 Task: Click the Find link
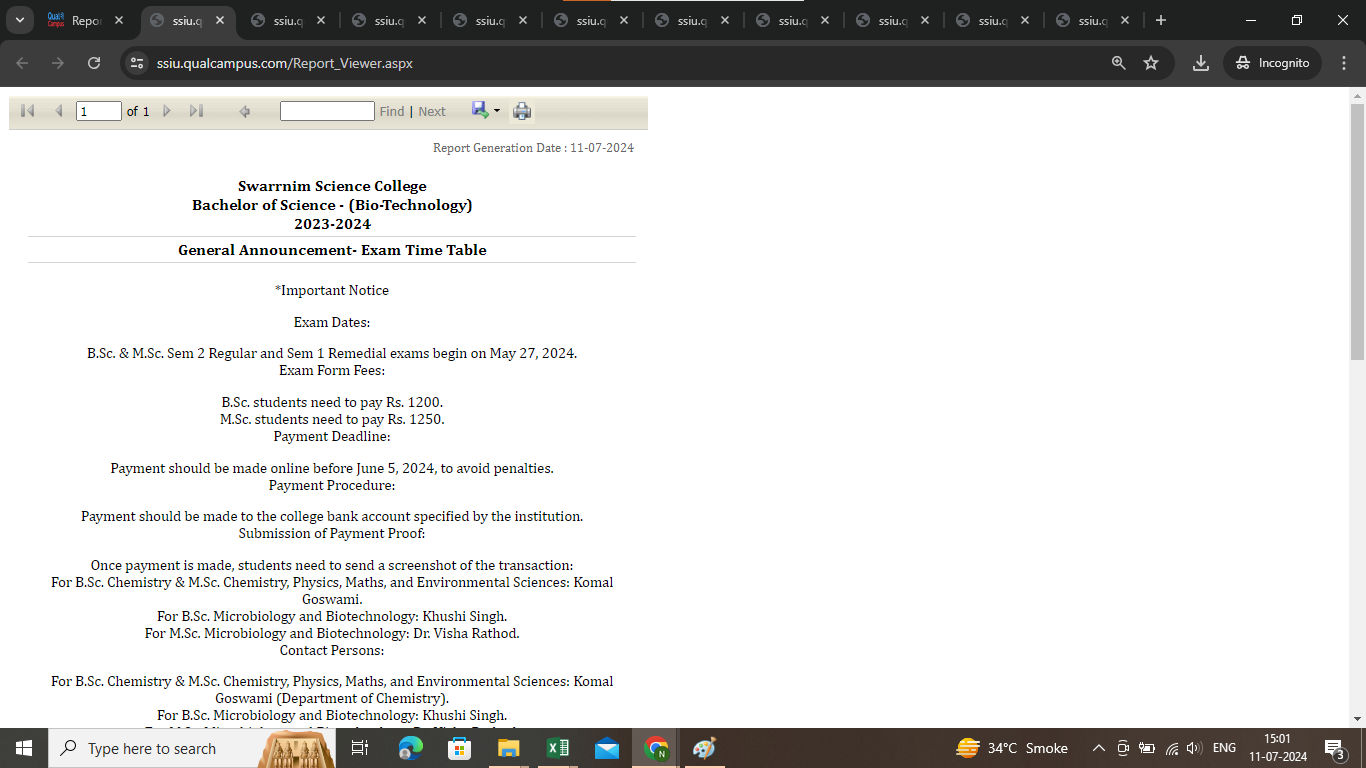pyautogui.click(x=392, y=111)
